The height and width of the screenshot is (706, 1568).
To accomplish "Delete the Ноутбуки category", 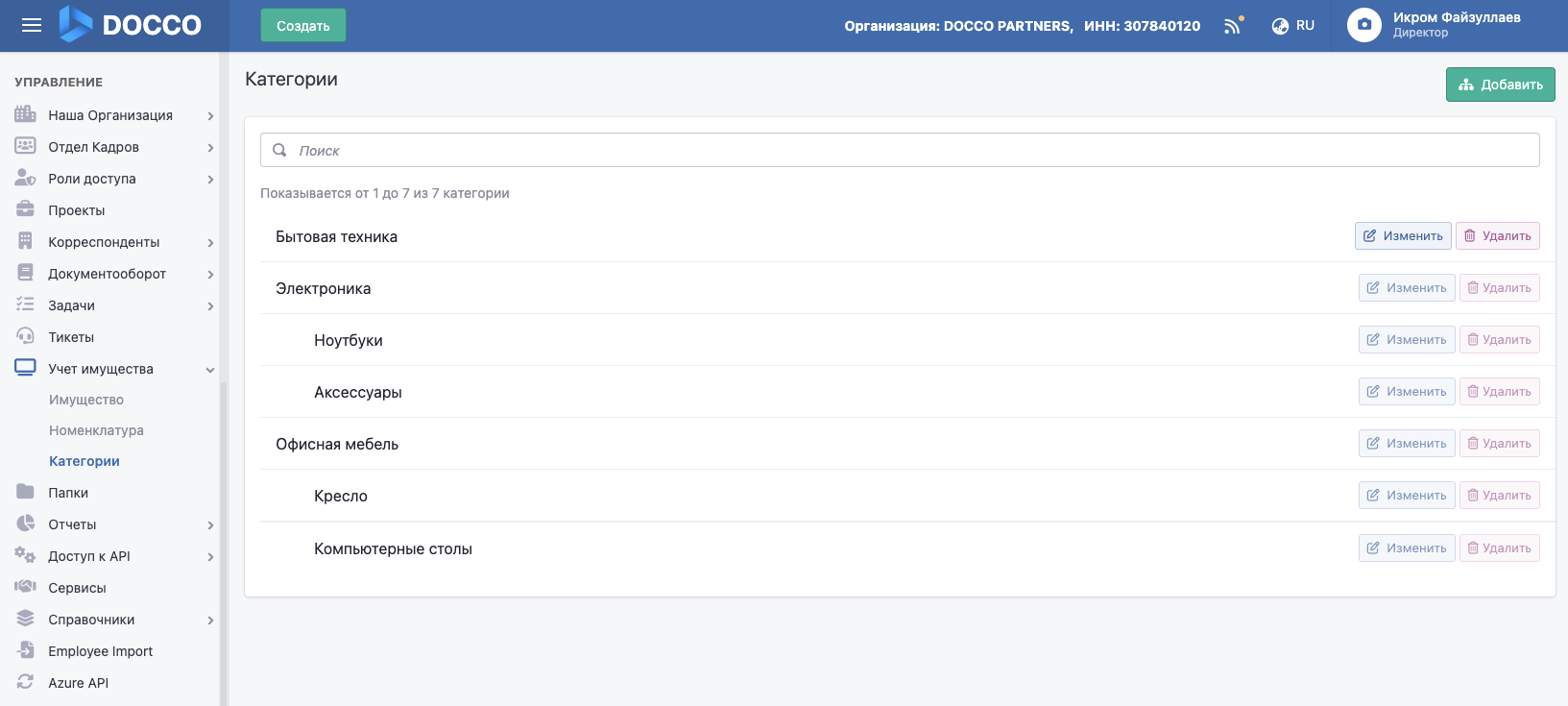I will (x=1499, y=340).
